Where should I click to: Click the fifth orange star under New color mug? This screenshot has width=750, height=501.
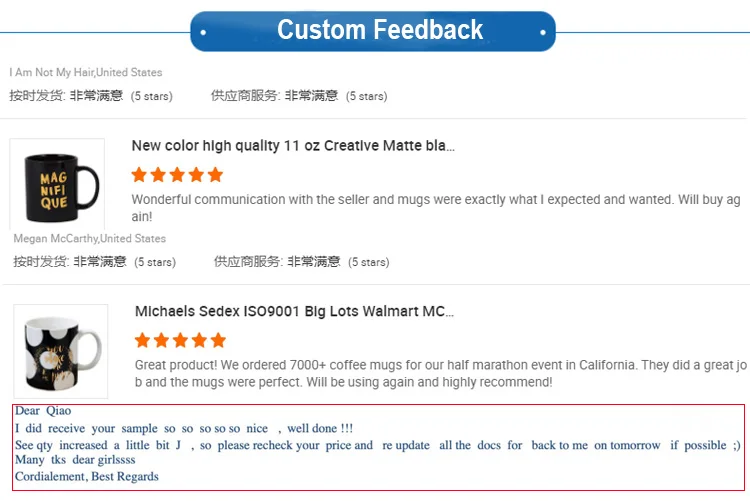[215, 175]
